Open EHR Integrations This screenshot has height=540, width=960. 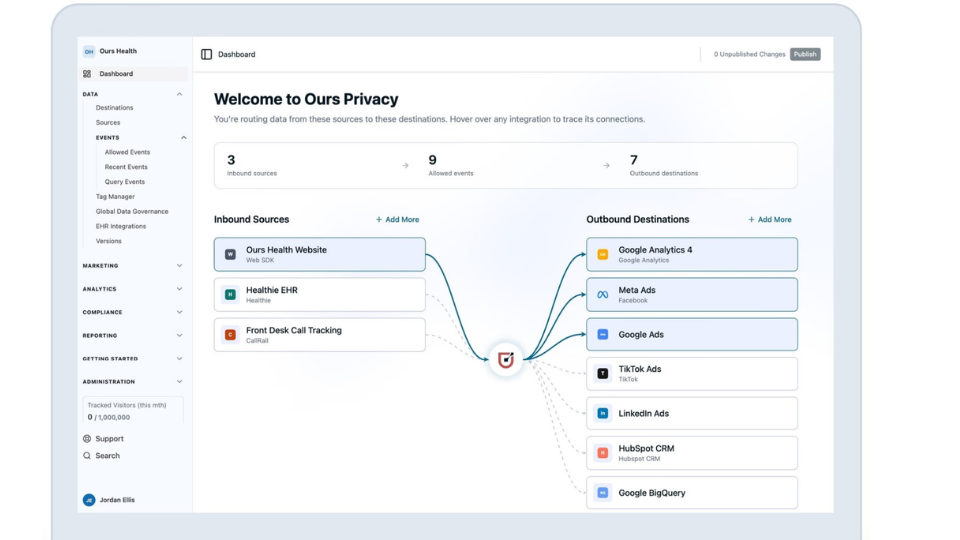click(x=121, y=226)
